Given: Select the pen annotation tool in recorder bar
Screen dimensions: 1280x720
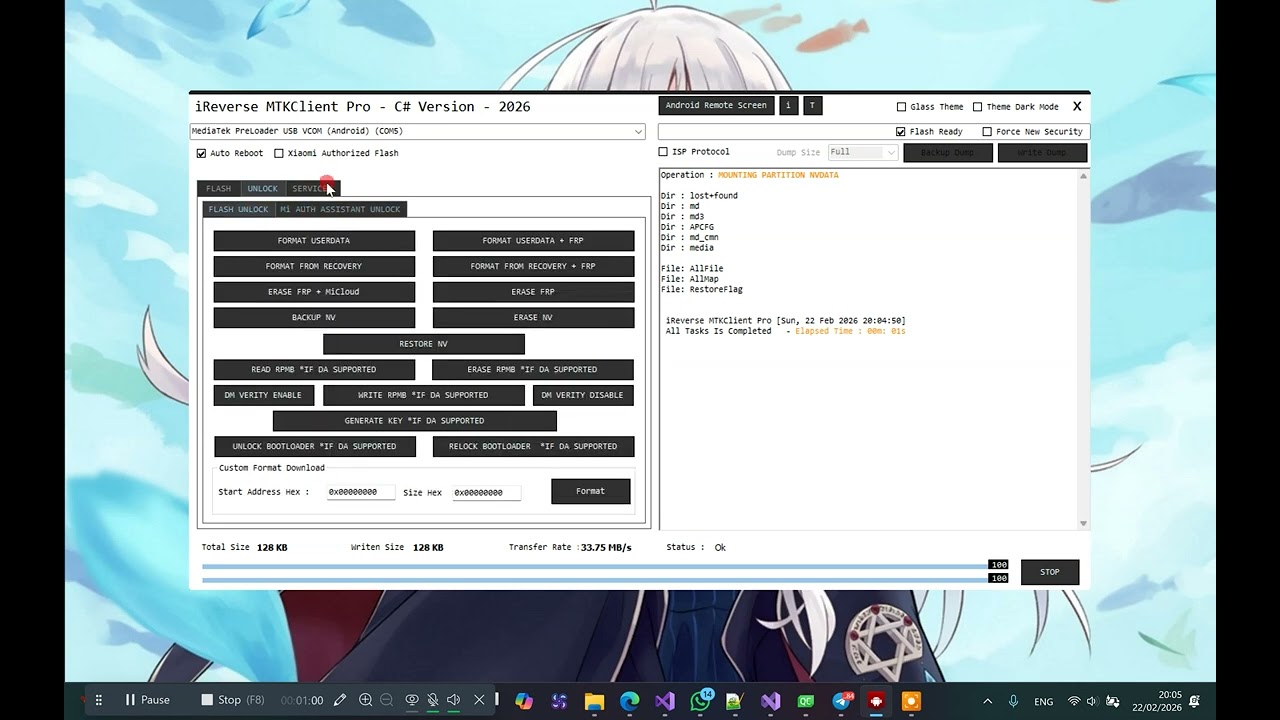Looking at the screenshot, I should pyautogui.click(x=340, y=700).
